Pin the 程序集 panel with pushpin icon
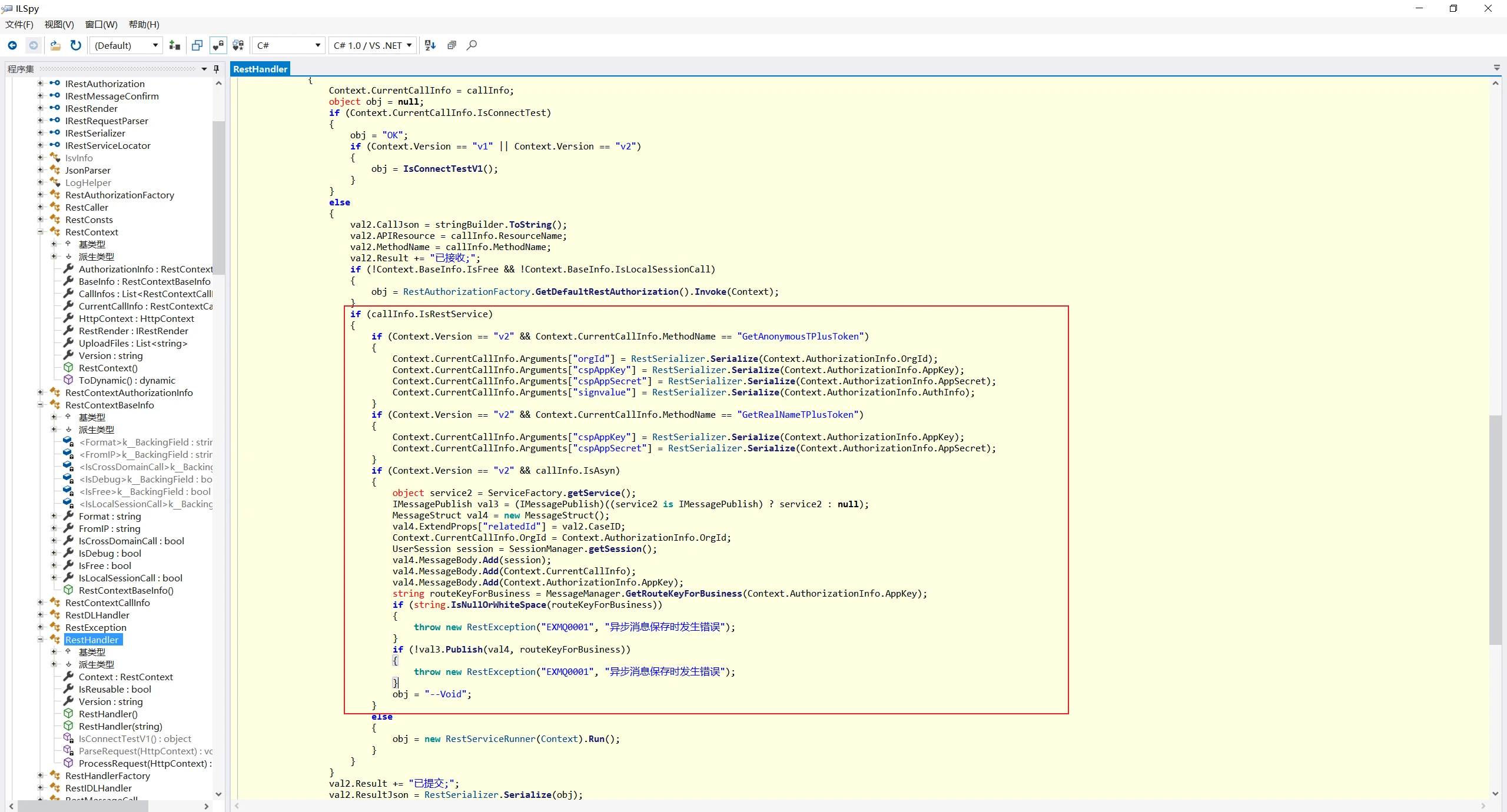Image resolution: width=1507 pixels, height=812 pixels. point(216,69)
